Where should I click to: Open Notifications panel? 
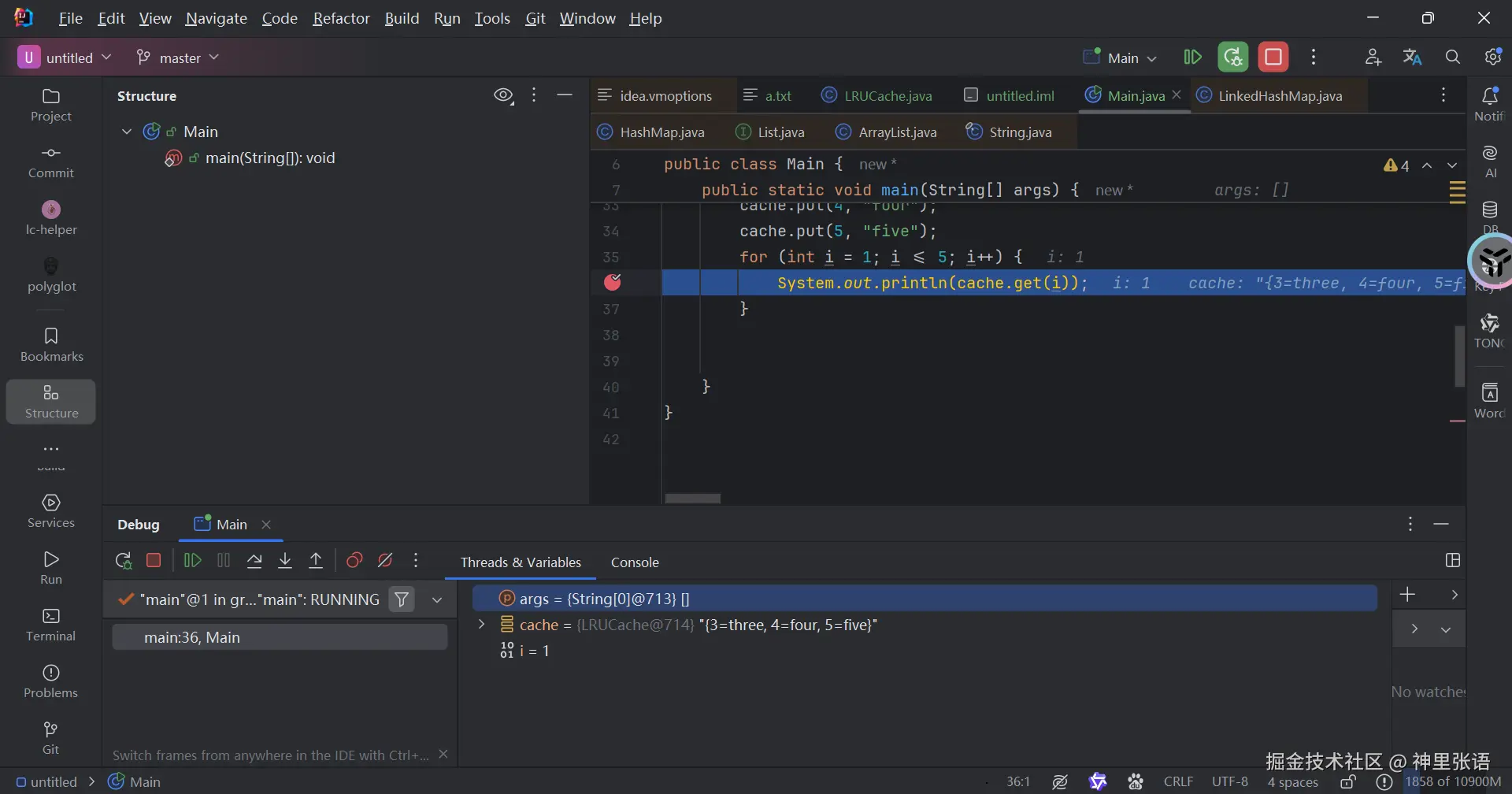click(1489, 104)
